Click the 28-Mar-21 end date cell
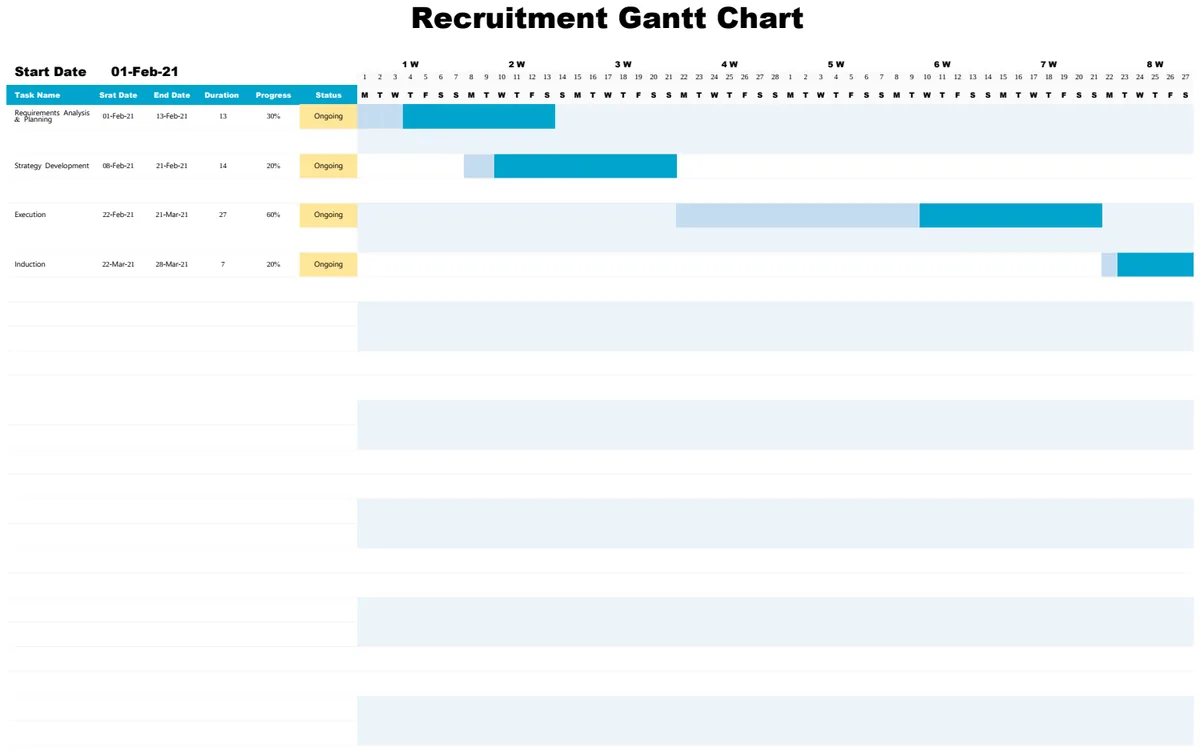 171,264
